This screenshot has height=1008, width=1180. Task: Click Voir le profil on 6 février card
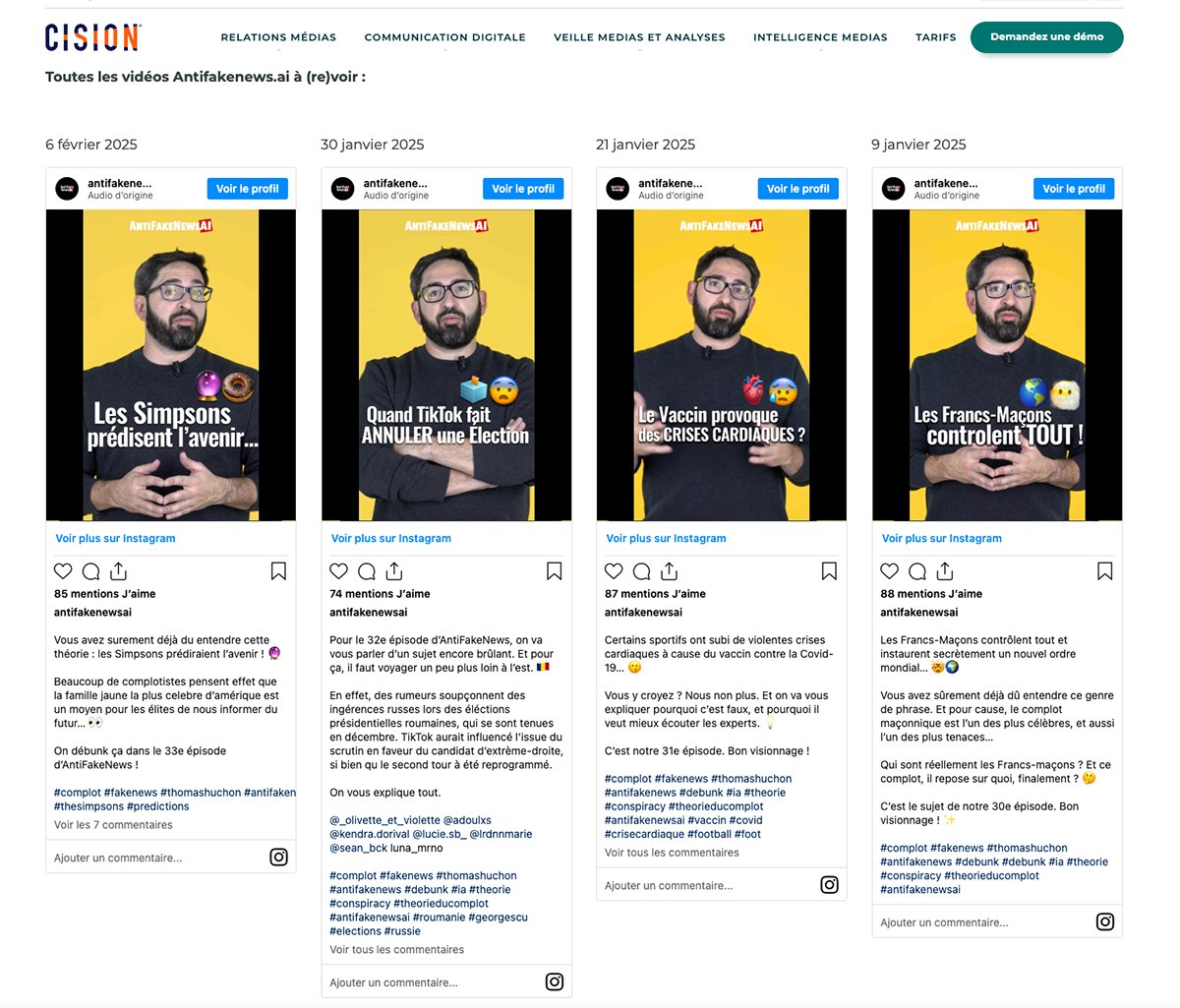tap(248, 189)
